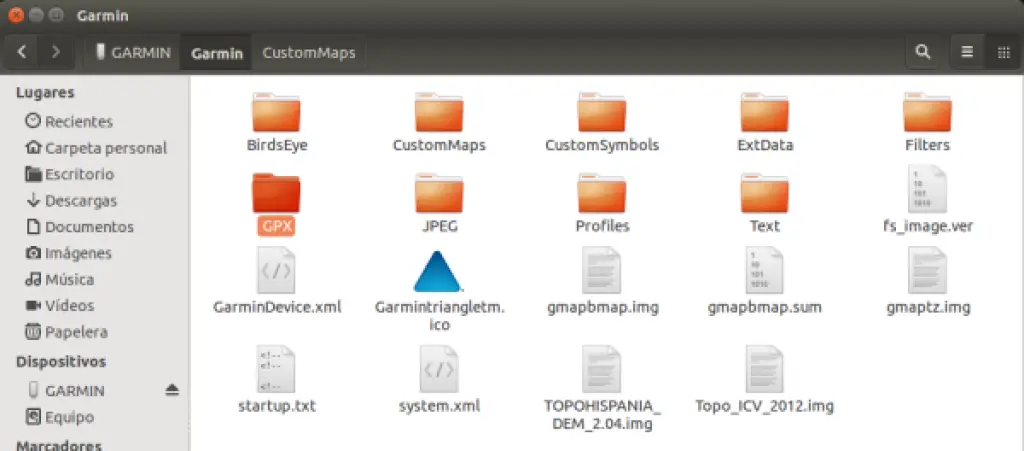This screenshot has width=1024, height=451.
Task: Open the CustomSymbols folder
Action: coord(601,112)
